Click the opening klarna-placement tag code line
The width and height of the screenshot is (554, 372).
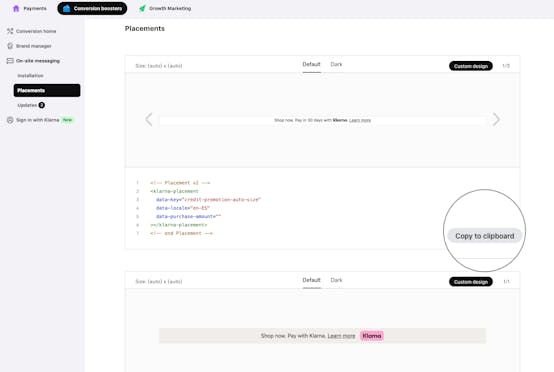coord(175,191)
